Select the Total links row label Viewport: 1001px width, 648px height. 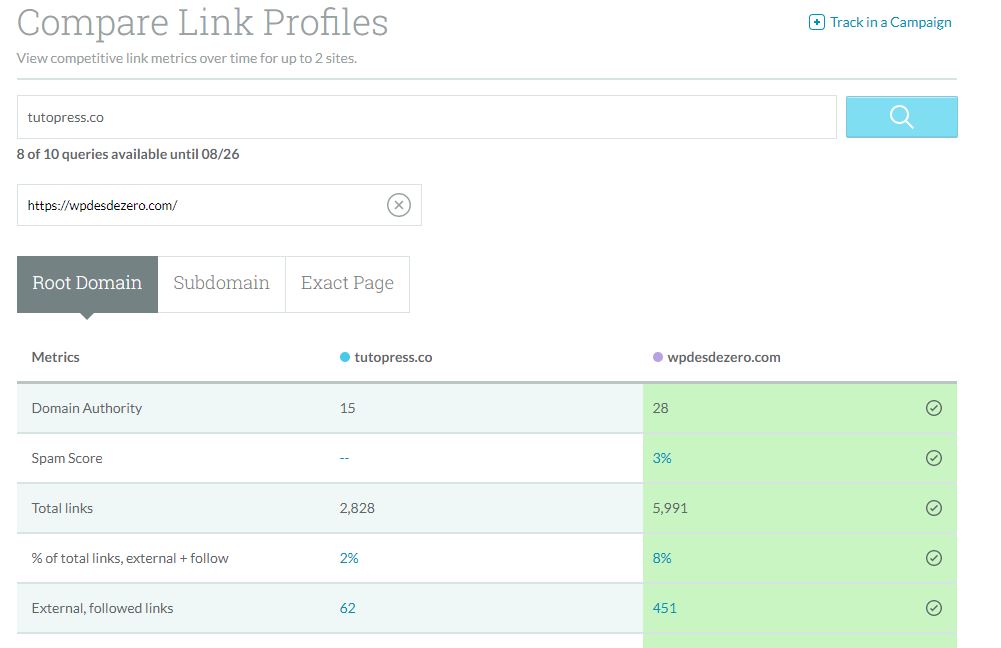click(x=63, y=508)
